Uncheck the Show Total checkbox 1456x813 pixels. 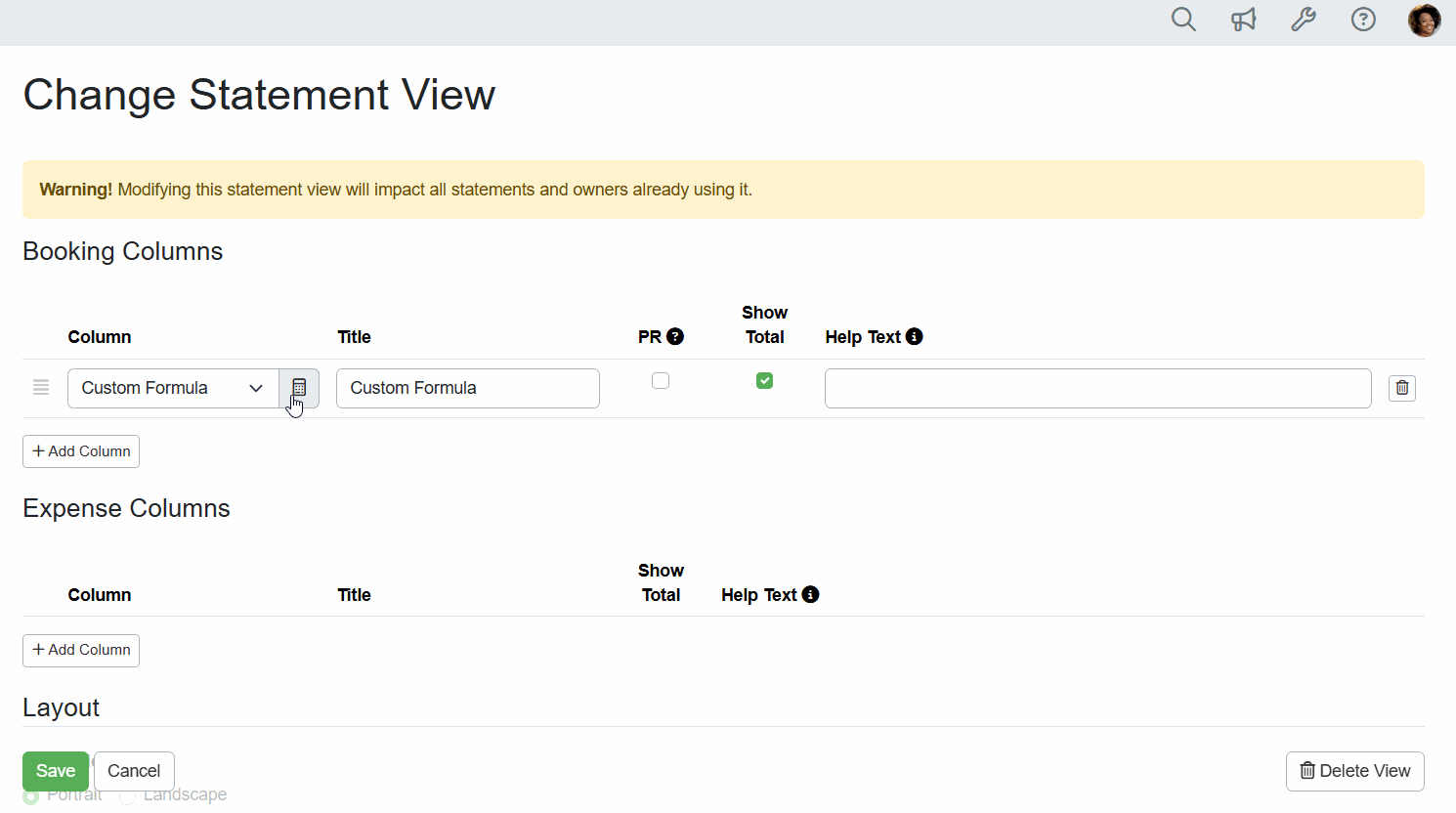(764, 381)
